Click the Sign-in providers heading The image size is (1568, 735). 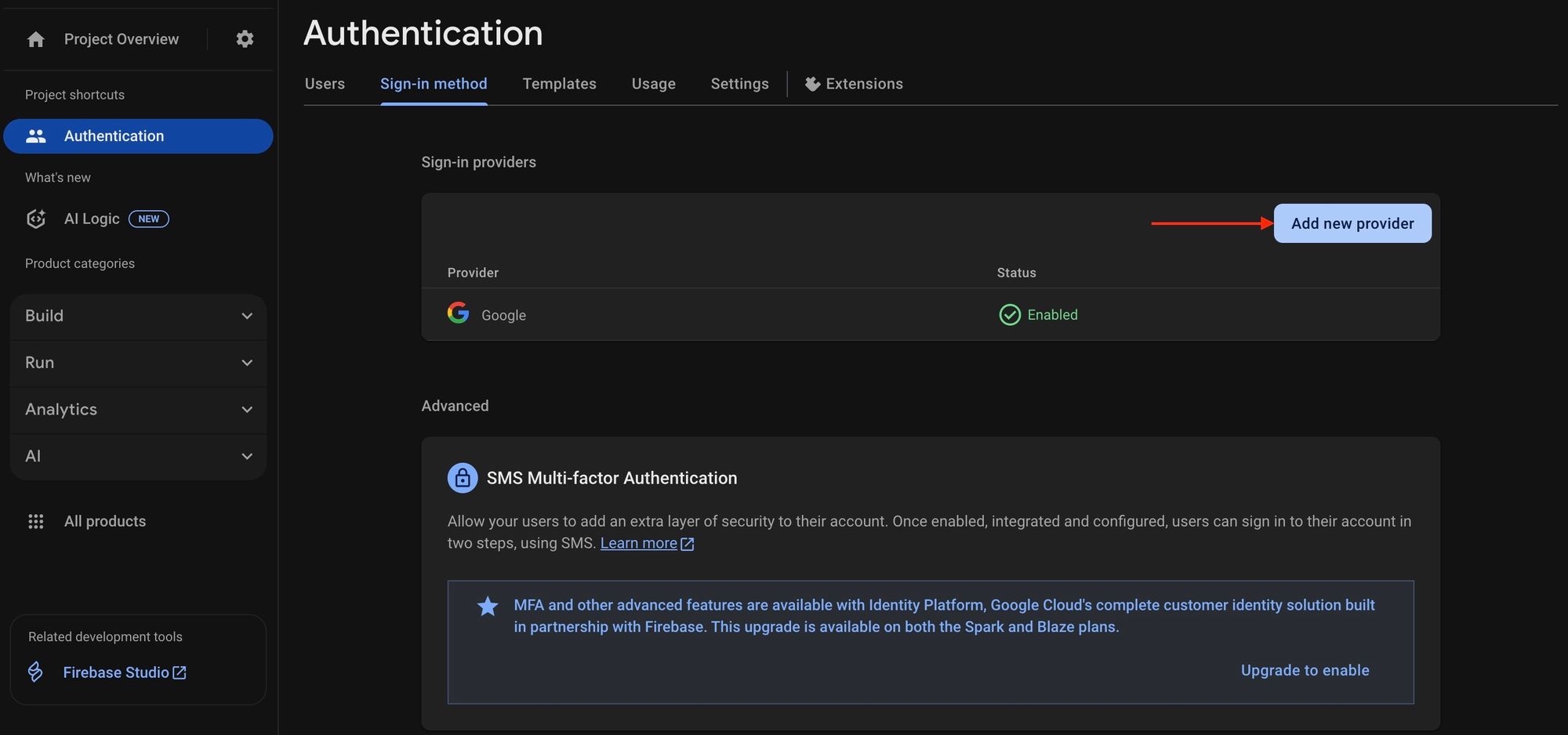pos(478,162)
